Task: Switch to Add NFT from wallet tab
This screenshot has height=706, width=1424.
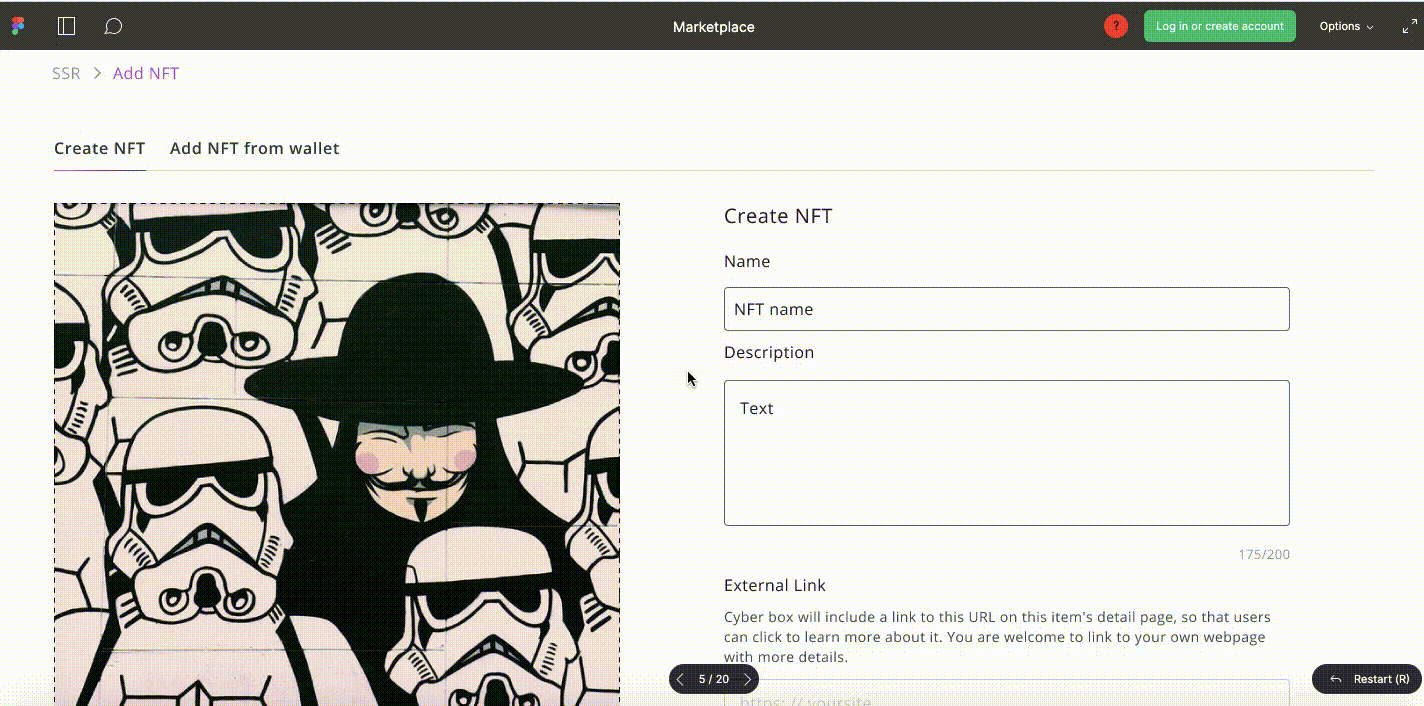Action: (x=255, y=148)
